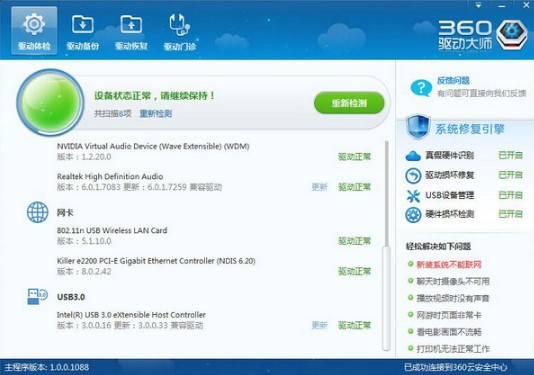The height and width of the screenshot is (375, 534).
Task: Click 驱动正常 status for NVIDIA Virtual Audio
Action: [x=354, y=157]
